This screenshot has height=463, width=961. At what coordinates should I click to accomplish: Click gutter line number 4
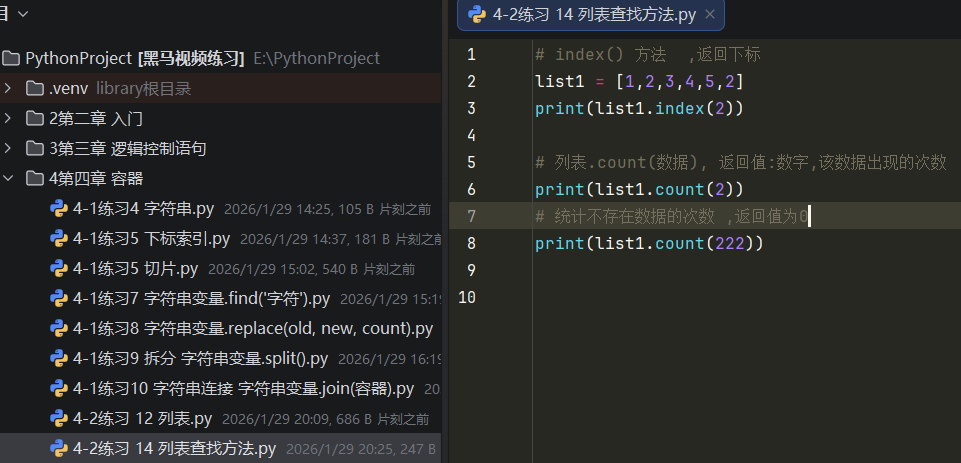pos(471,136)
